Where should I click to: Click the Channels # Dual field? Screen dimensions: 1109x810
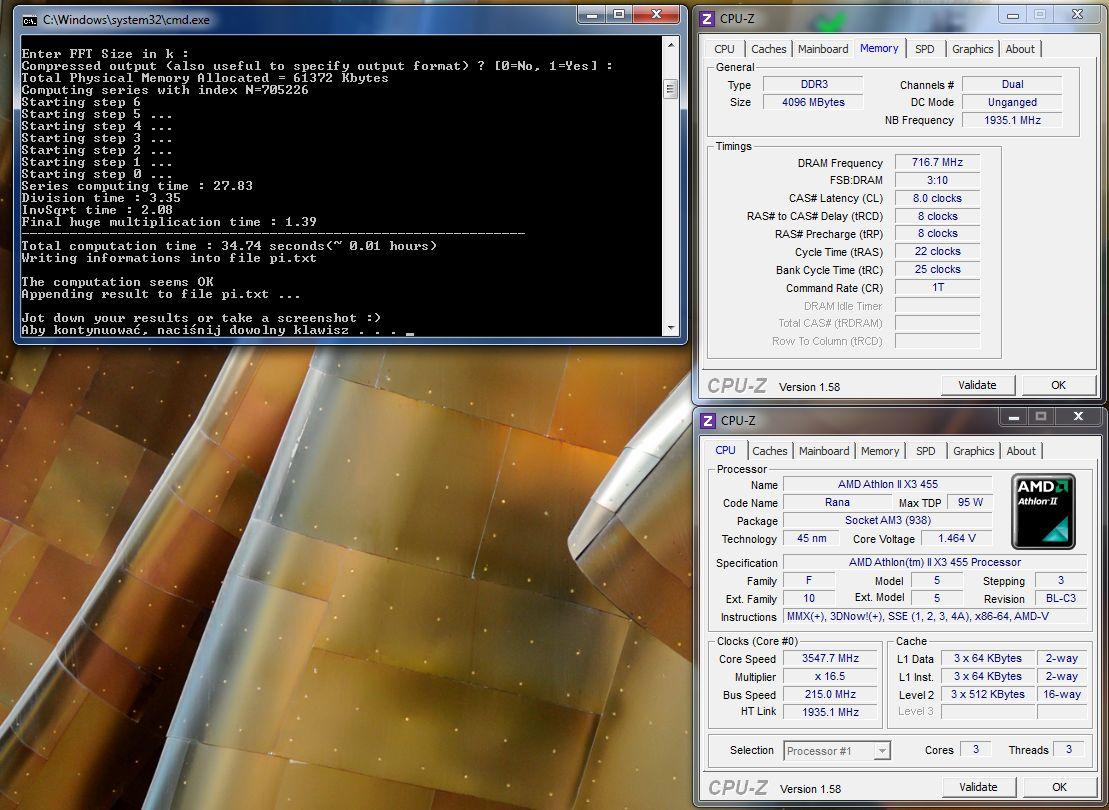point(1012,84)
